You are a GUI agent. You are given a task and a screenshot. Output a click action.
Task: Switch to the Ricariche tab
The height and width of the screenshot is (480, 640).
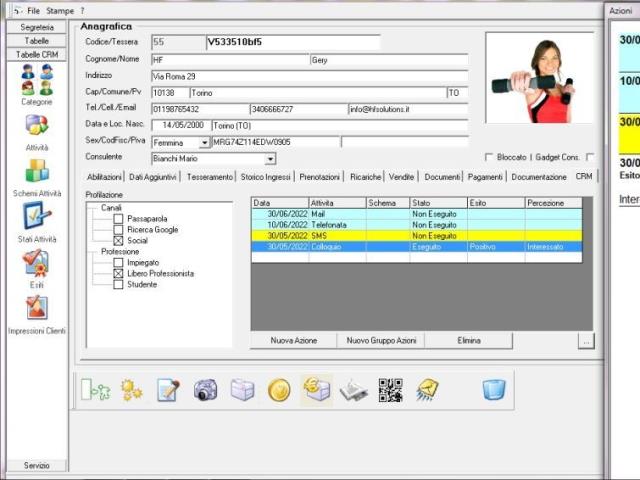pyautogui.click(x=366, y=177)
